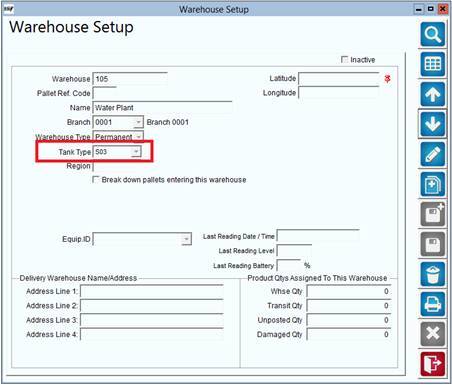452x385 pixels.
Task: Expand the Branch dropdown
Action: click(138, 122)
